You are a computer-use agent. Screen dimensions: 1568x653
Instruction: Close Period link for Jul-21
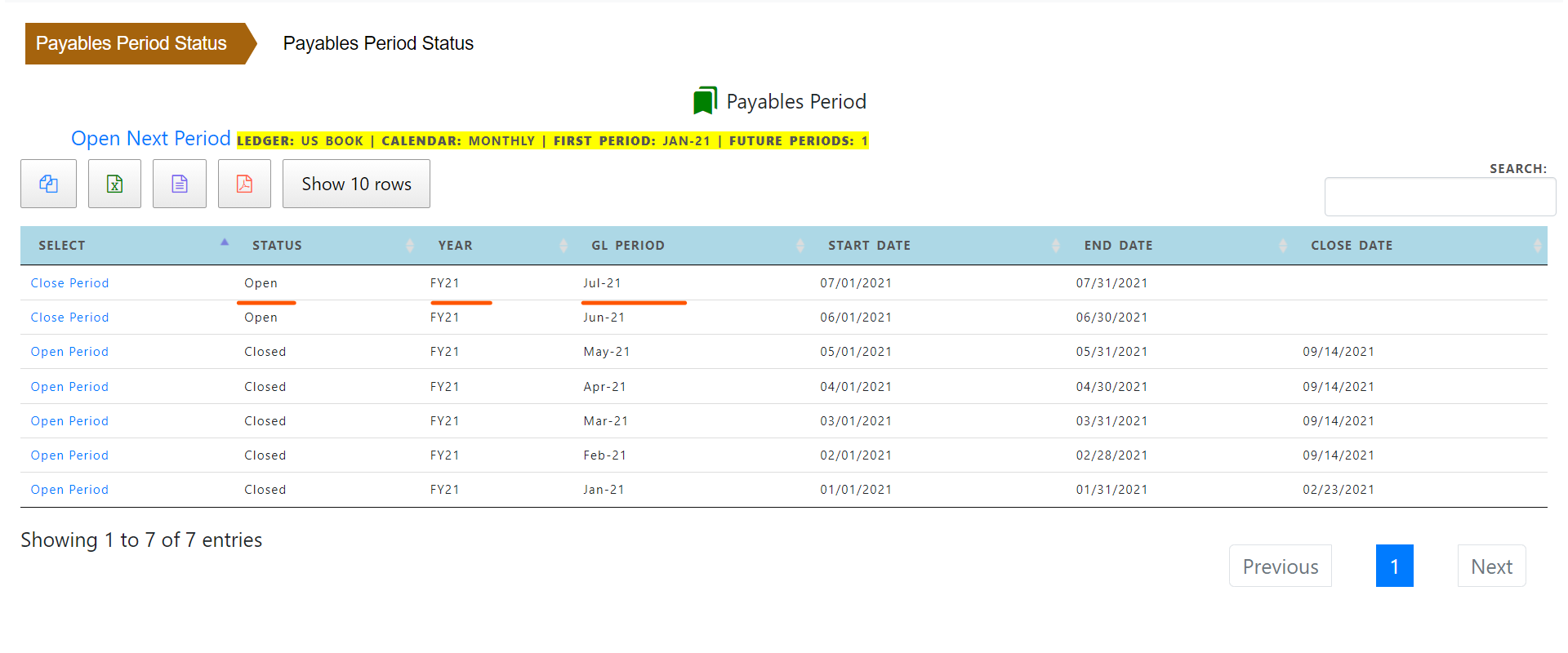69,283
